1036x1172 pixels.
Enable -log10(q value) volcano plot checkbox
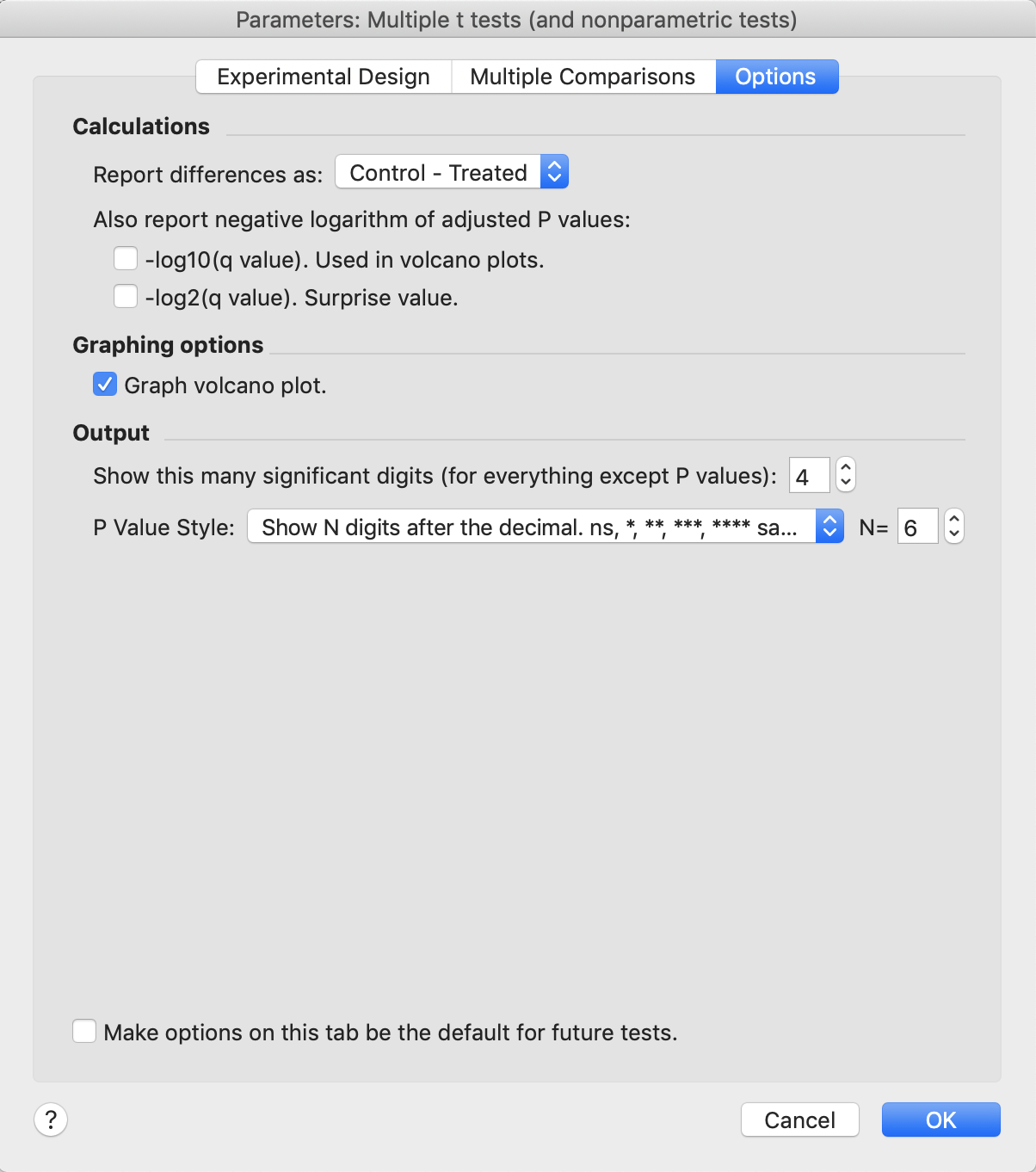(126, 259)
